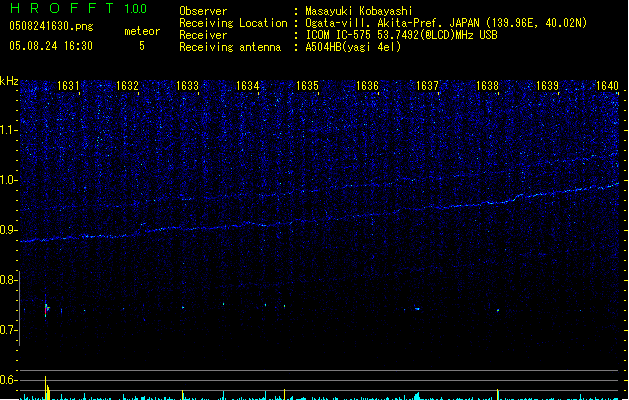Select the 1640 time marker
Viewport: 629px width, 400px height.
608,87
